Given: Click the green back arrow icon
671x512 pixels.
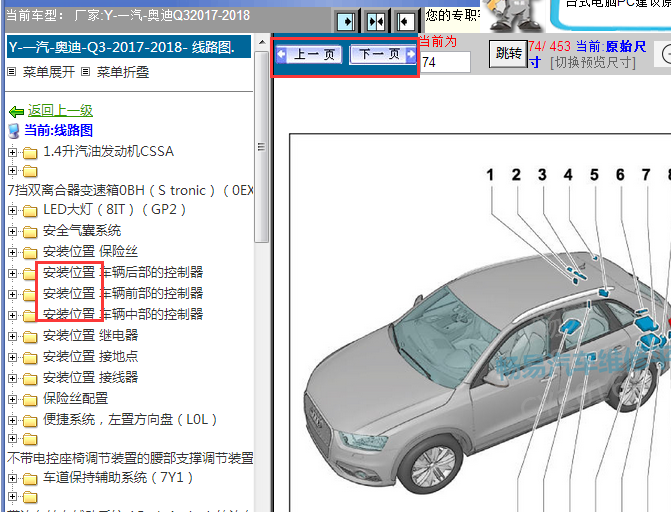Looking at the screenshot, I should pos(16,112).
